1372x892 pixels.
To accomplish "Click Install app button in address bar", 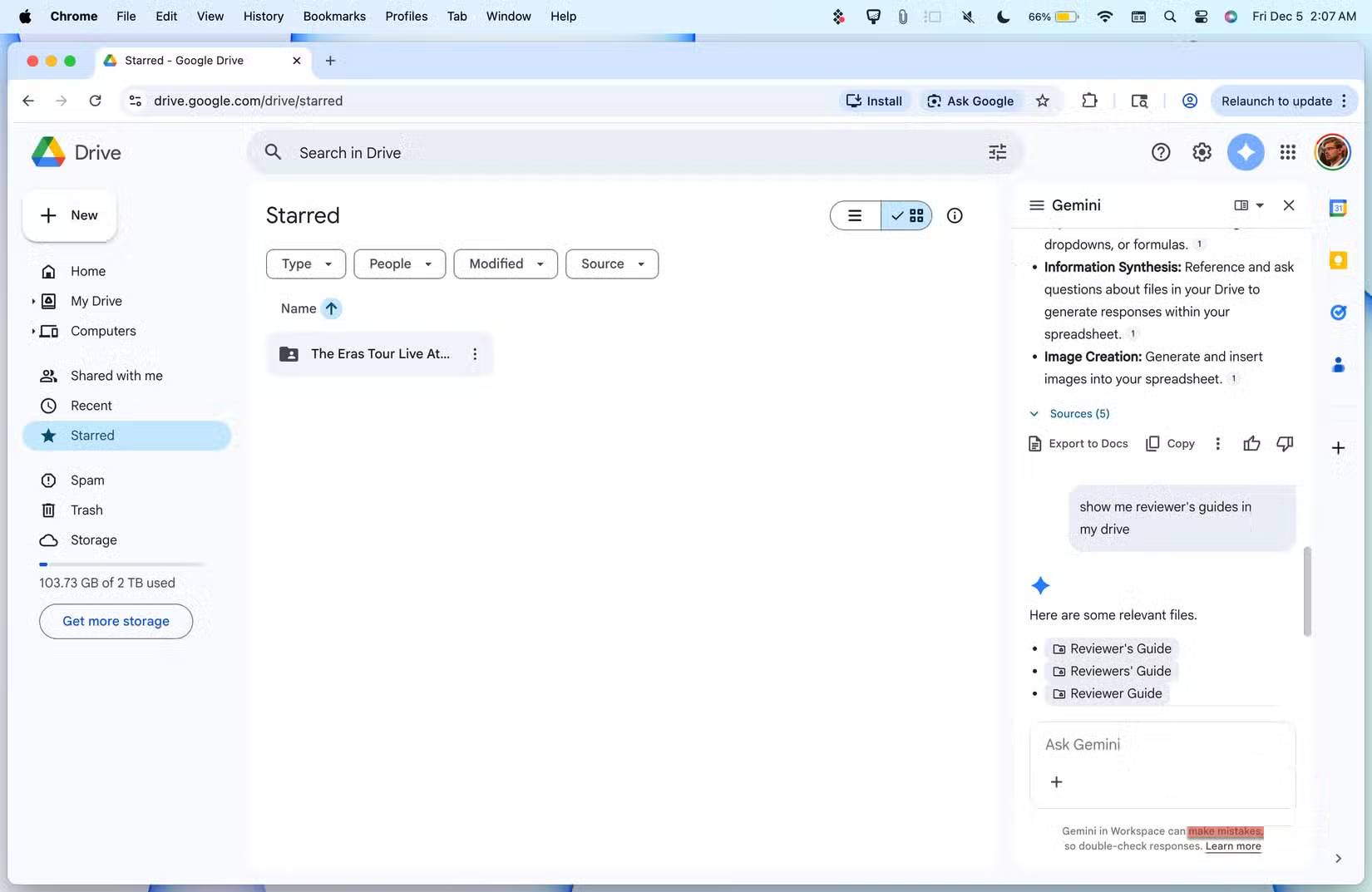I will [x=874, y=101].
